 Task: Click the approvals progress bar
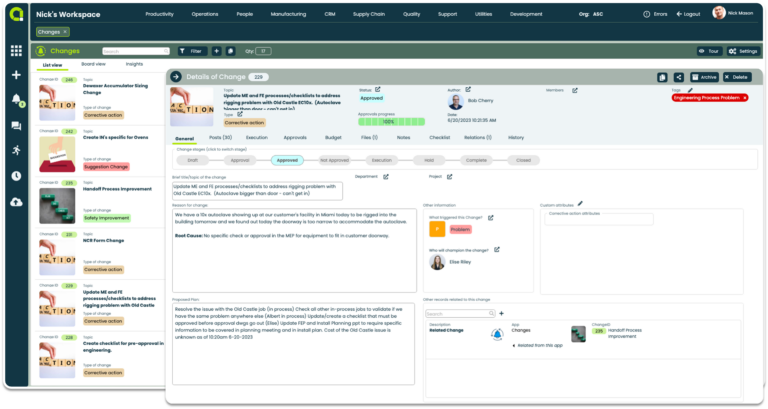point(391,121)
